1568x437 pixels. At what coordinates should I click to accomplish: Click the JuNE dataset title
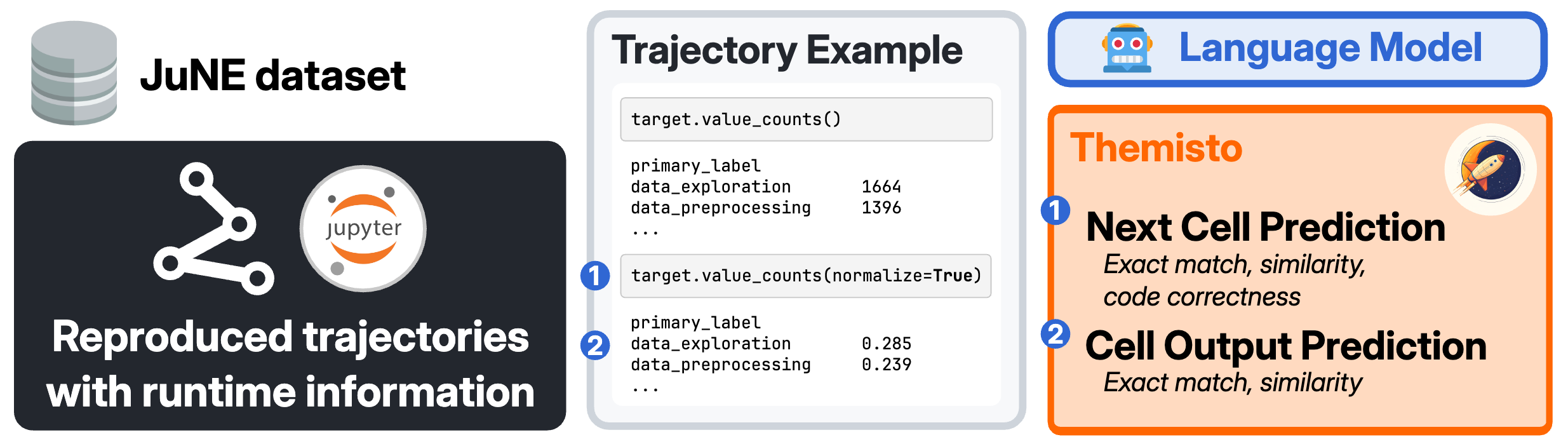pos(272,76)
